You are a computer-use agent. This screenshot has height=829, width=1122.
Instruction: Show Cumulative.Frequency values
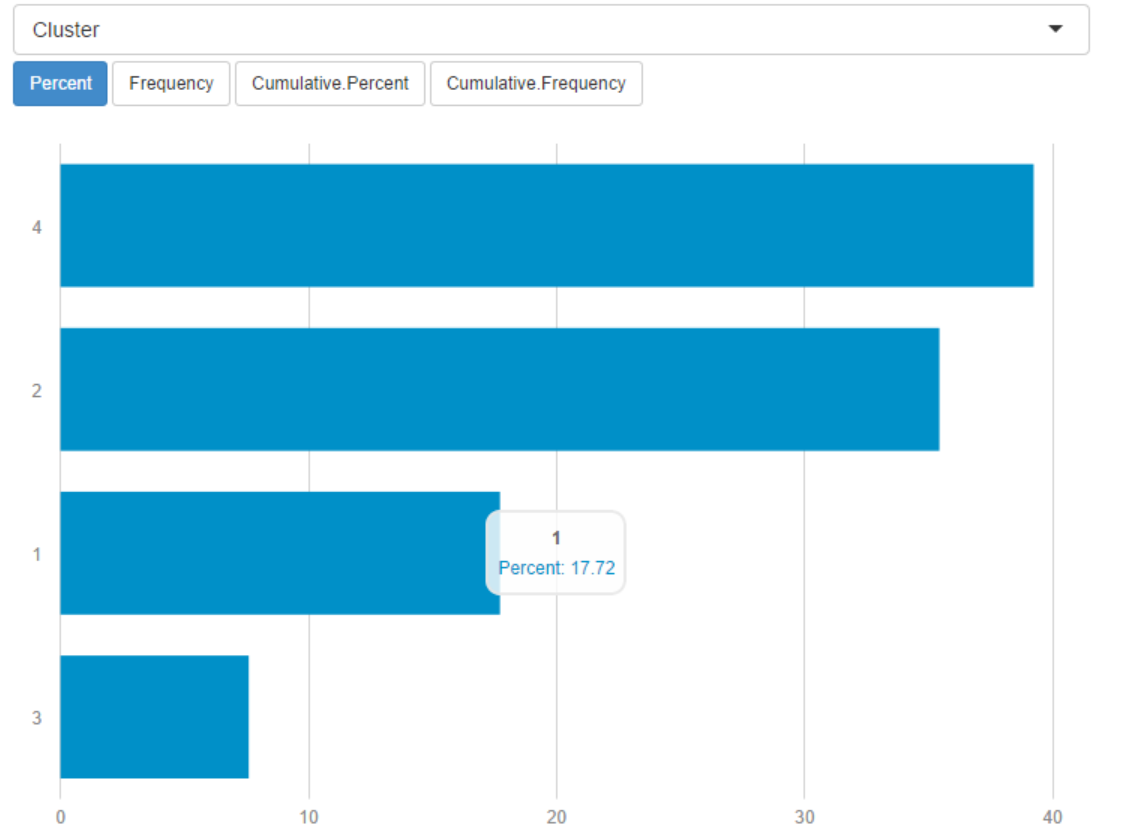tap(536, 84)
